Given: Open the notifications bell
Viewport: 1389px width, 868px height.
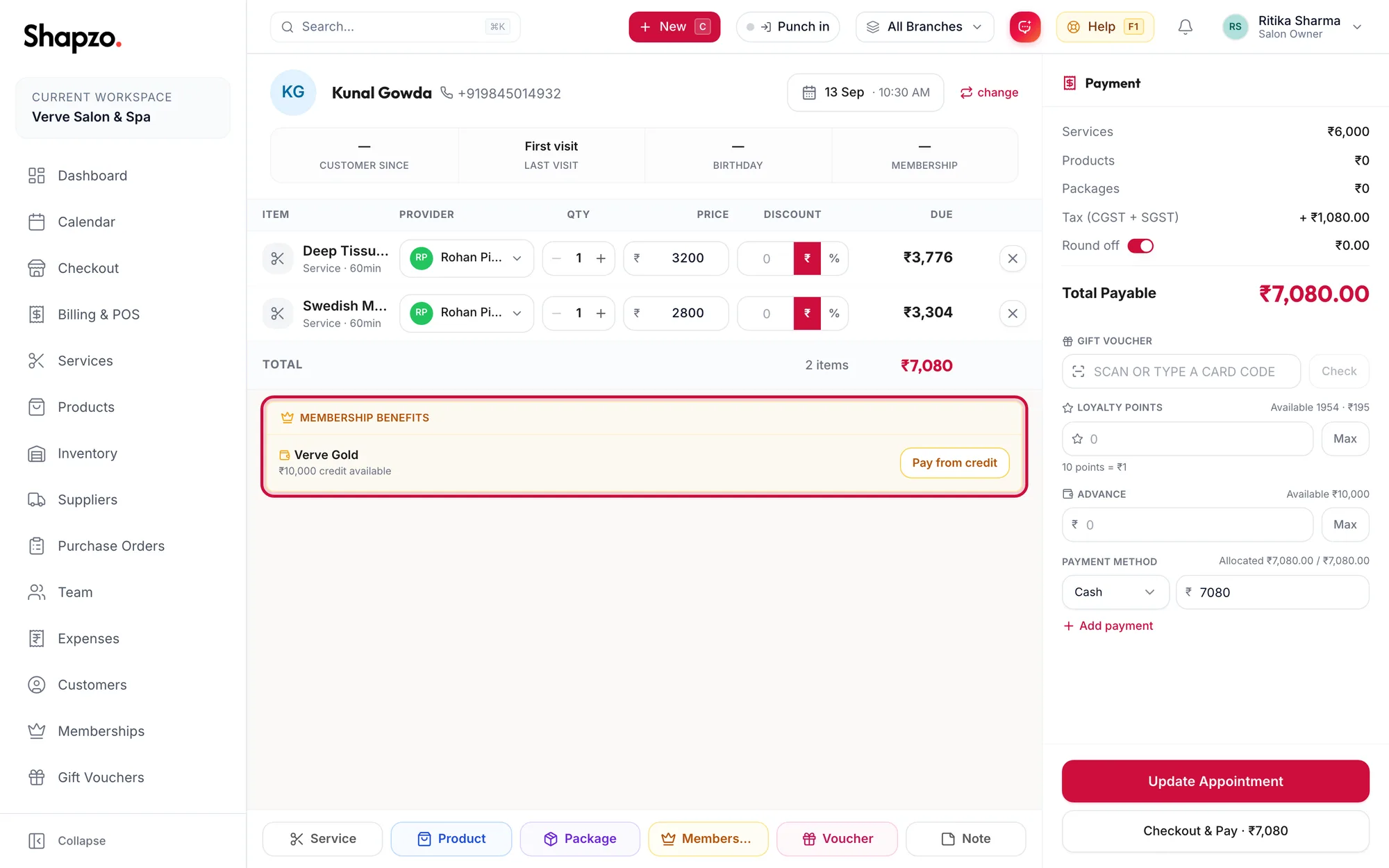Looking at the screenshot, I should (x=1186, y=27).
